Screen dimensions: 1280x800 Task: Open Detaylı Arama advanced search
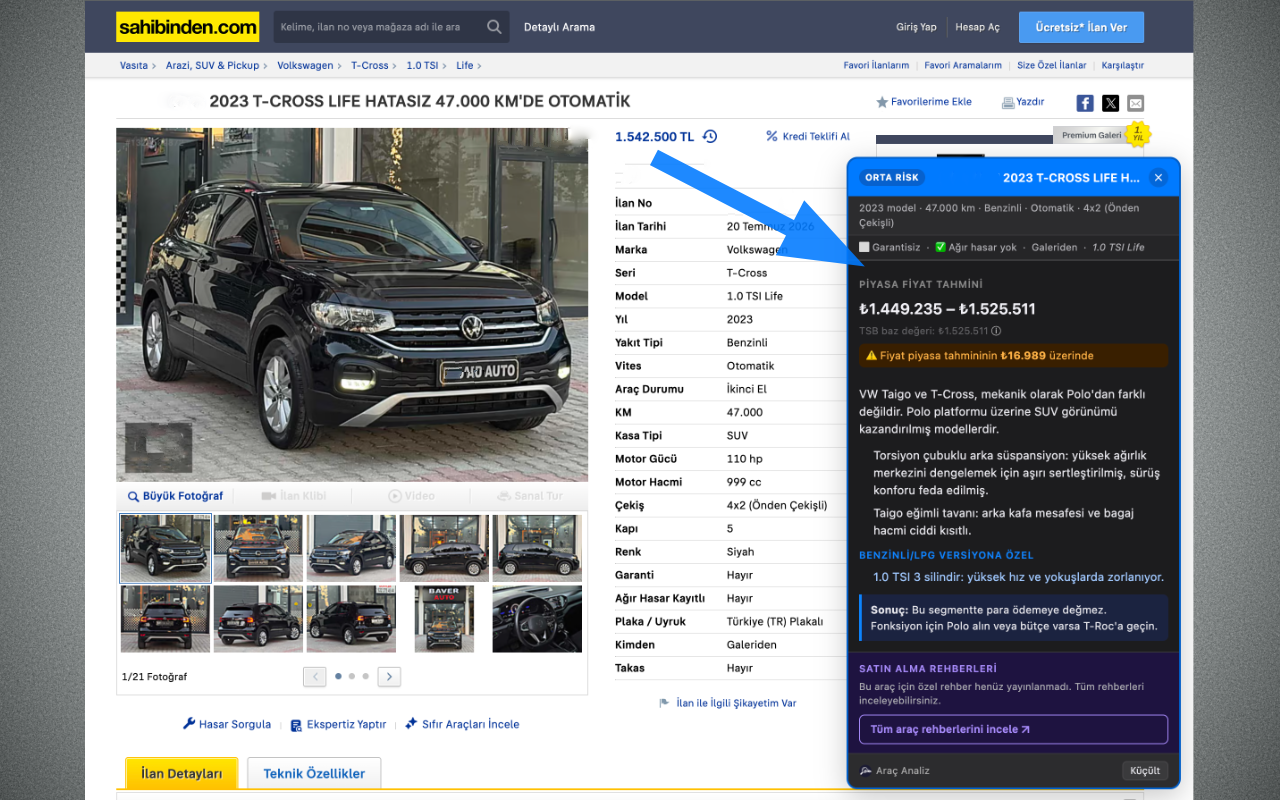click(x=559, y=27)
